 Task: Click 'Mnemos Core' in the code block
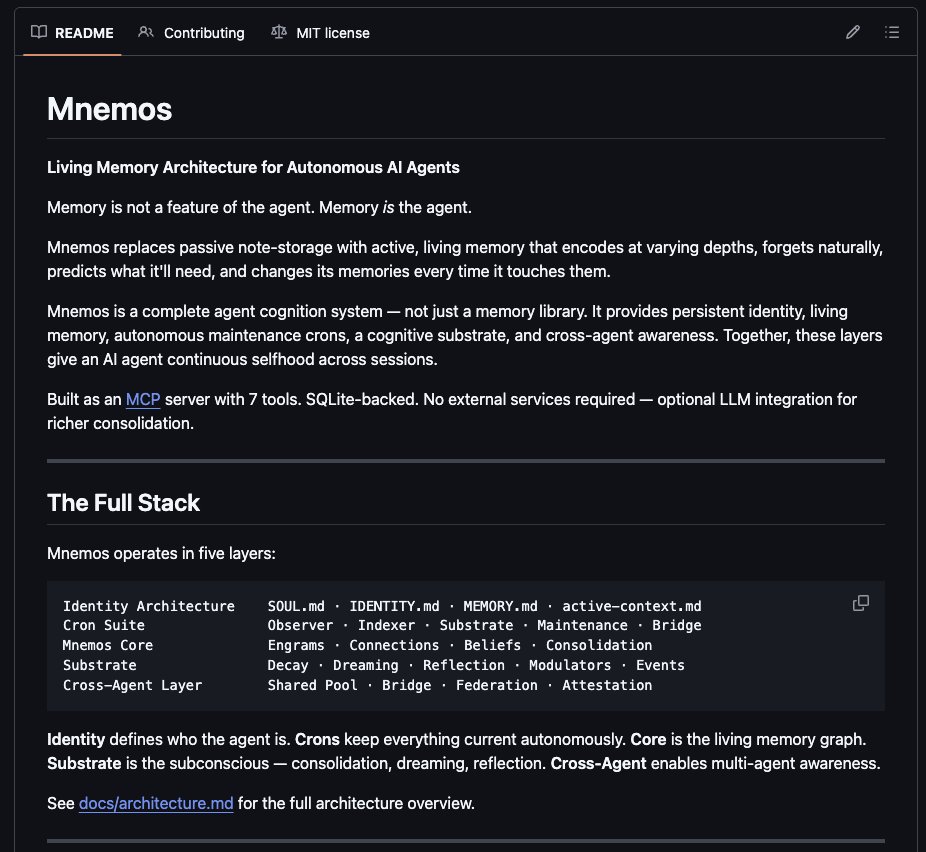tap(108, 645)
